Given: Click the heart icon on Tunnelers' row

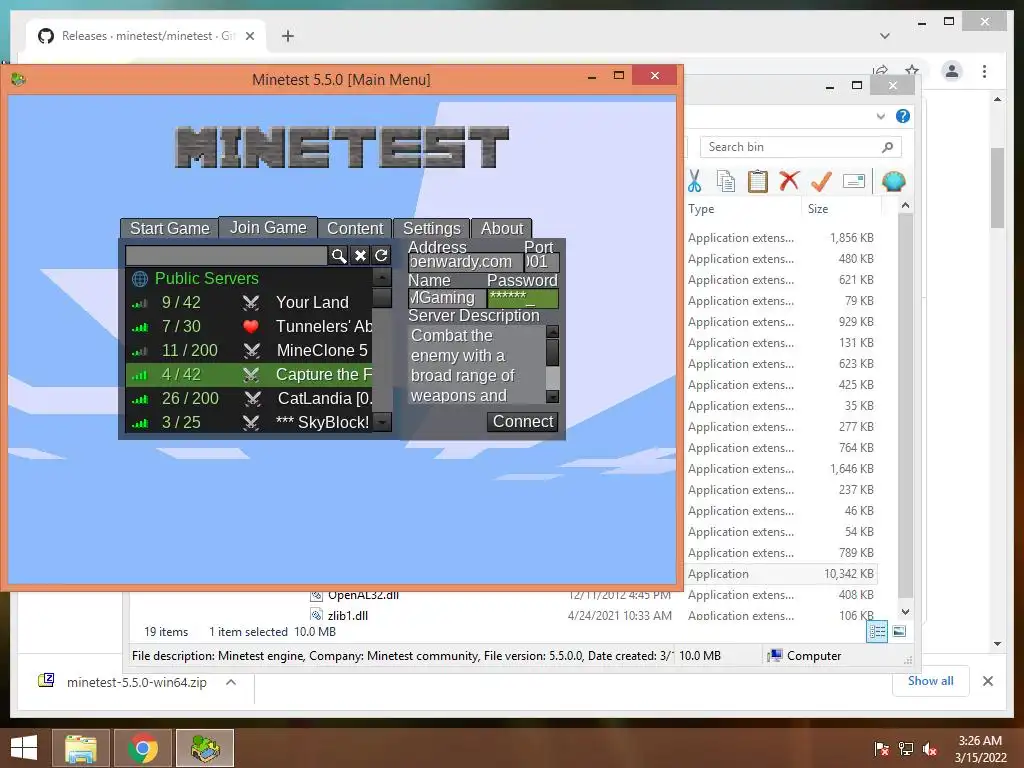Looking at the screenshot, I should point(251,326).
